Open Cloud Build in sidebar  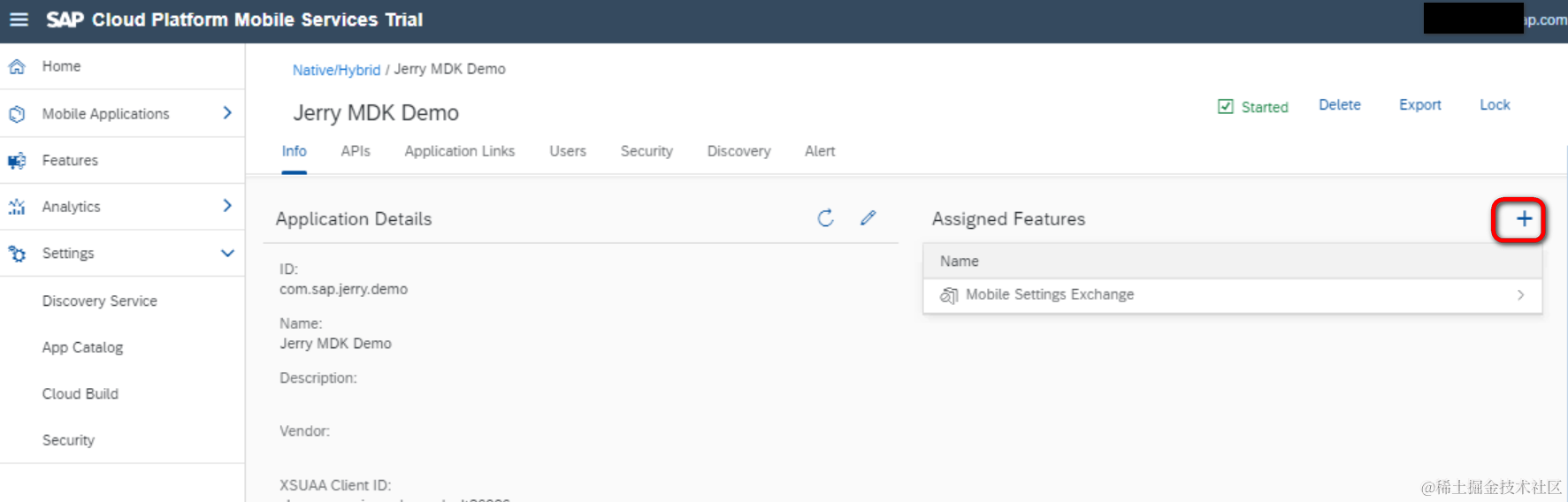click(x=80, y=394)
